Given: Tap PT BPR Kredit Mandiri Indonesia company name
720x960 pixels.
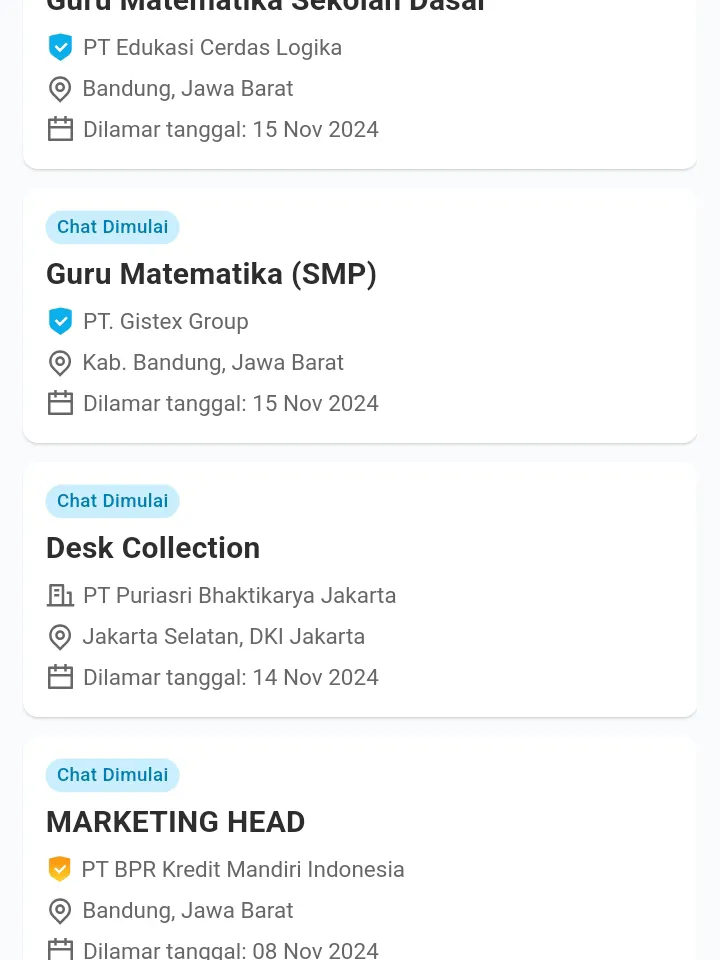Looking at the screenshot, I should (243, 869).
